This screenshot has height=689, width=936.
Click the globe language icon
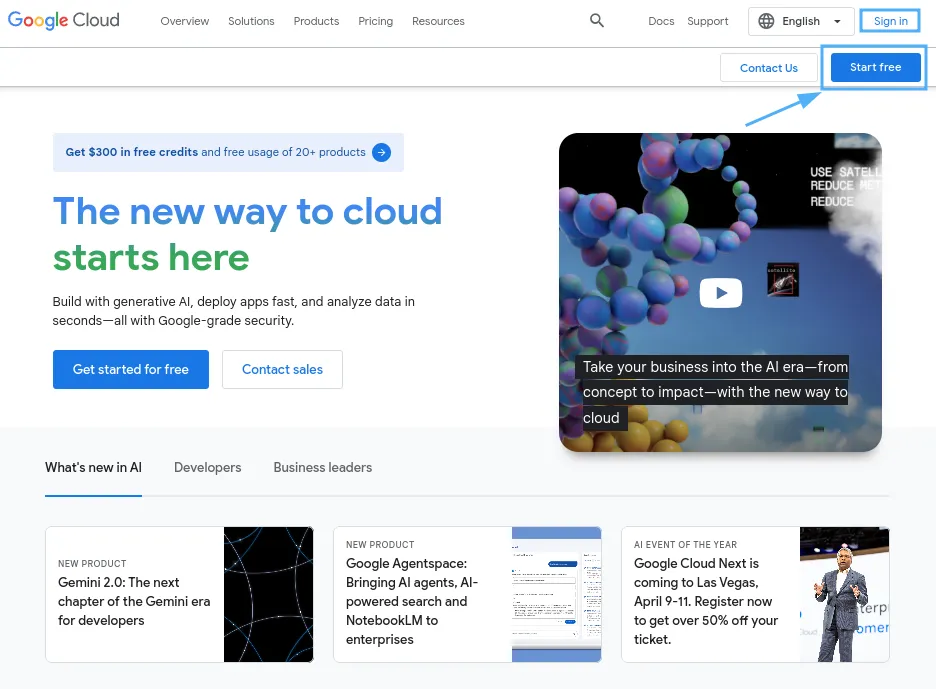coord(766,21)
